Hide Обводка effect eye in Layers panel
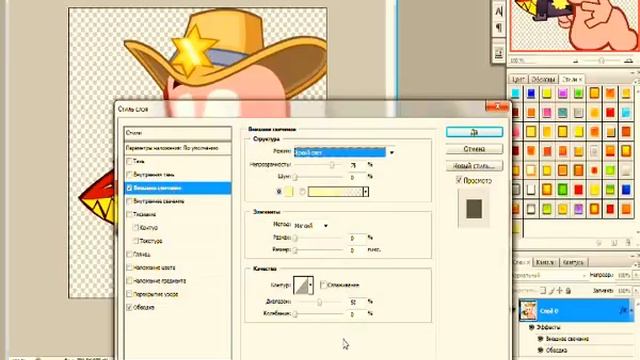640x360 pixels. pos(540,350)
